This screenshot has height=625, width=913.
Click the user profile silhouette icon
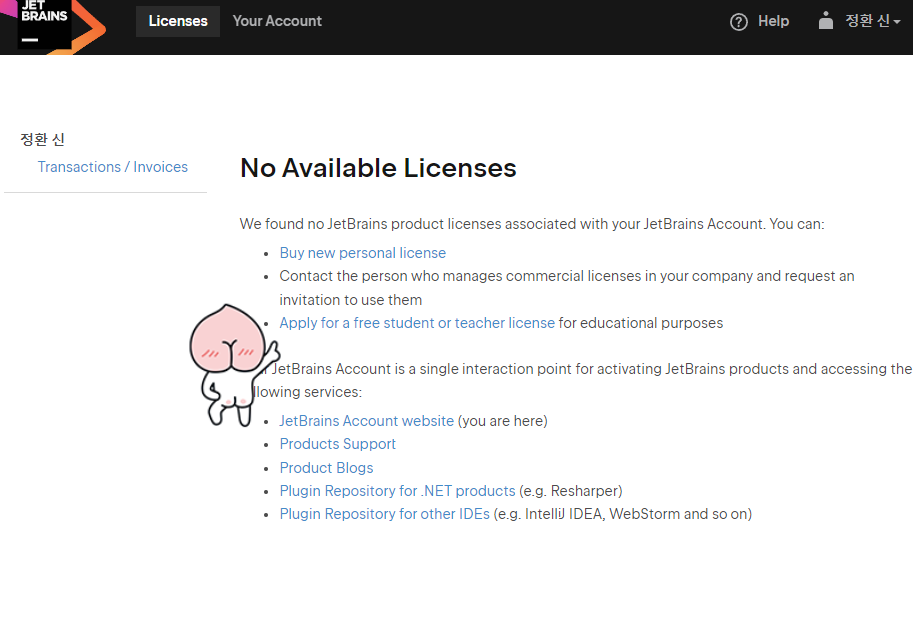click(x=826, y=20)
